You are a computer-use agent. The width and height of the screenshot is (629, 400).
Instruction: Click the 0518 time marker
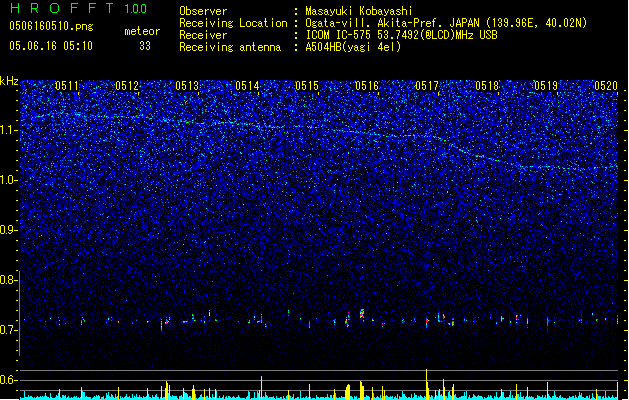pyautogui.click(x=487, y=86)
